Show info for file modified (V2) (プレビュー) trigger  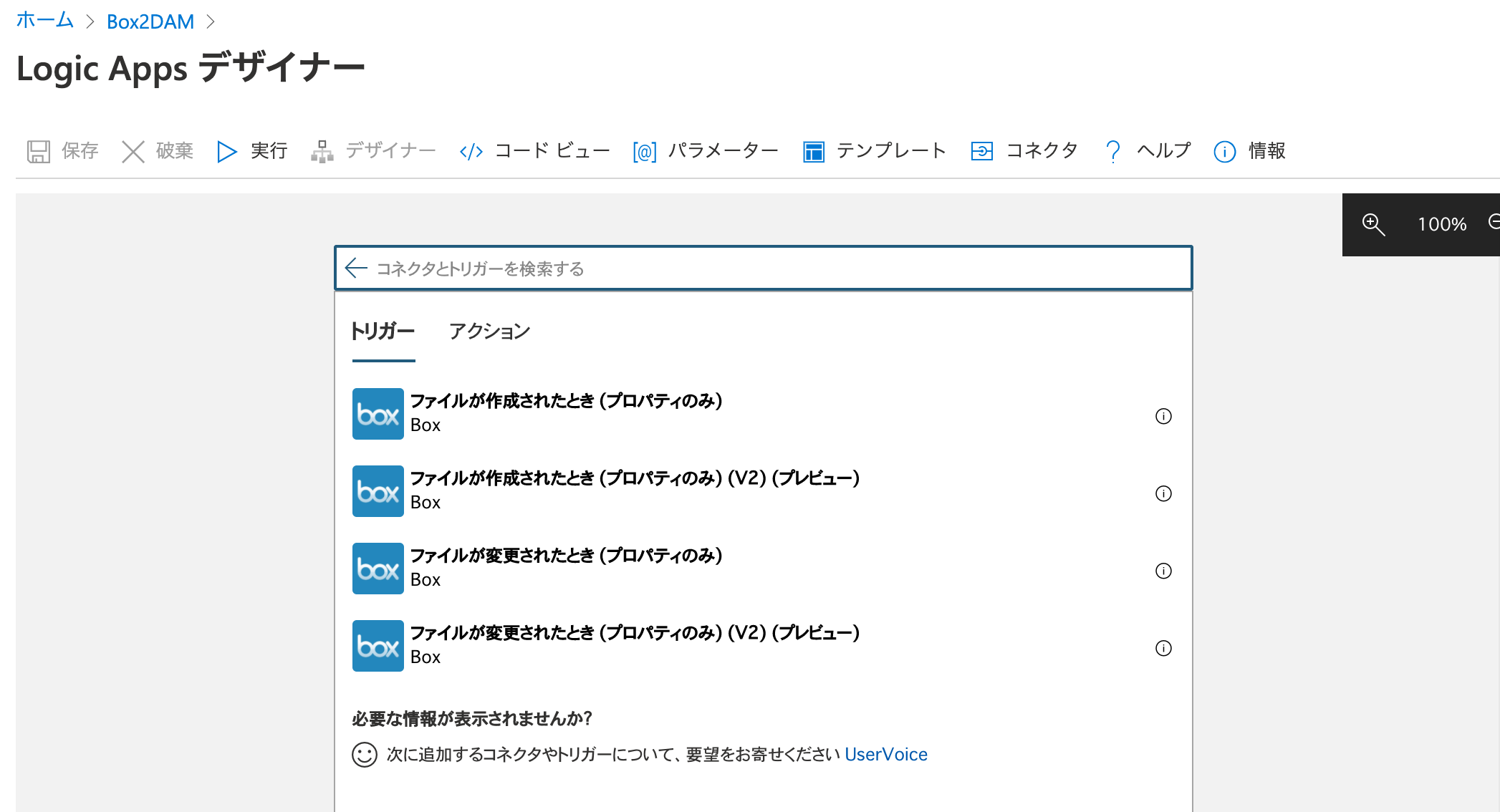pyautogui.click(x=1164, y=648)
